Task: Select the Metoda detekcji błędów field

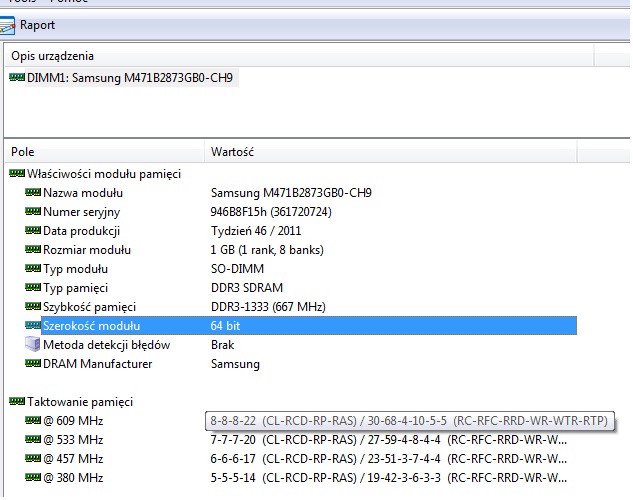Action: [107, 345]
